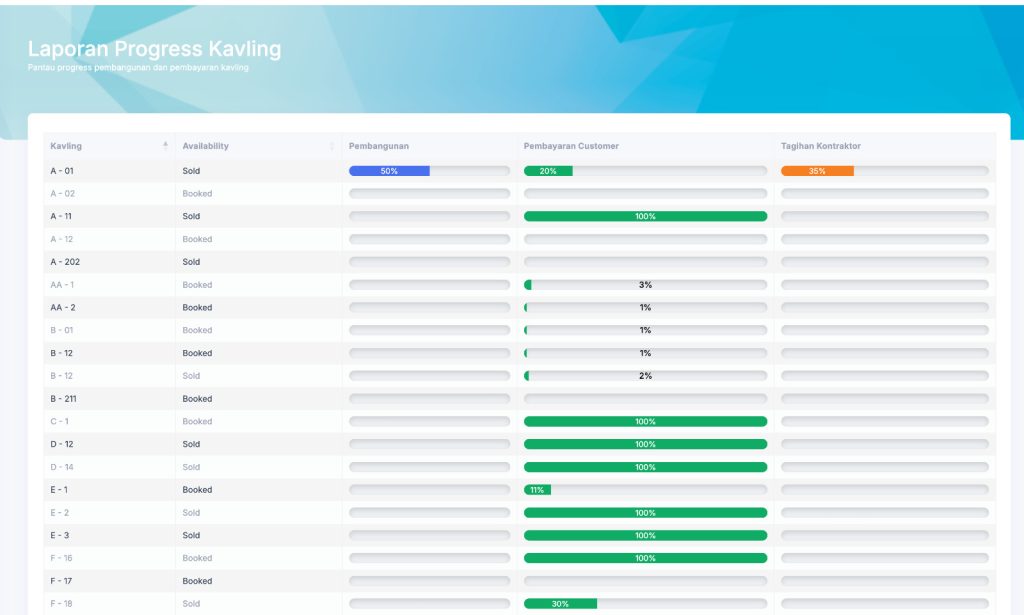
Task: Select the F - 17 kavling row
Action: (x=62, y=581)
